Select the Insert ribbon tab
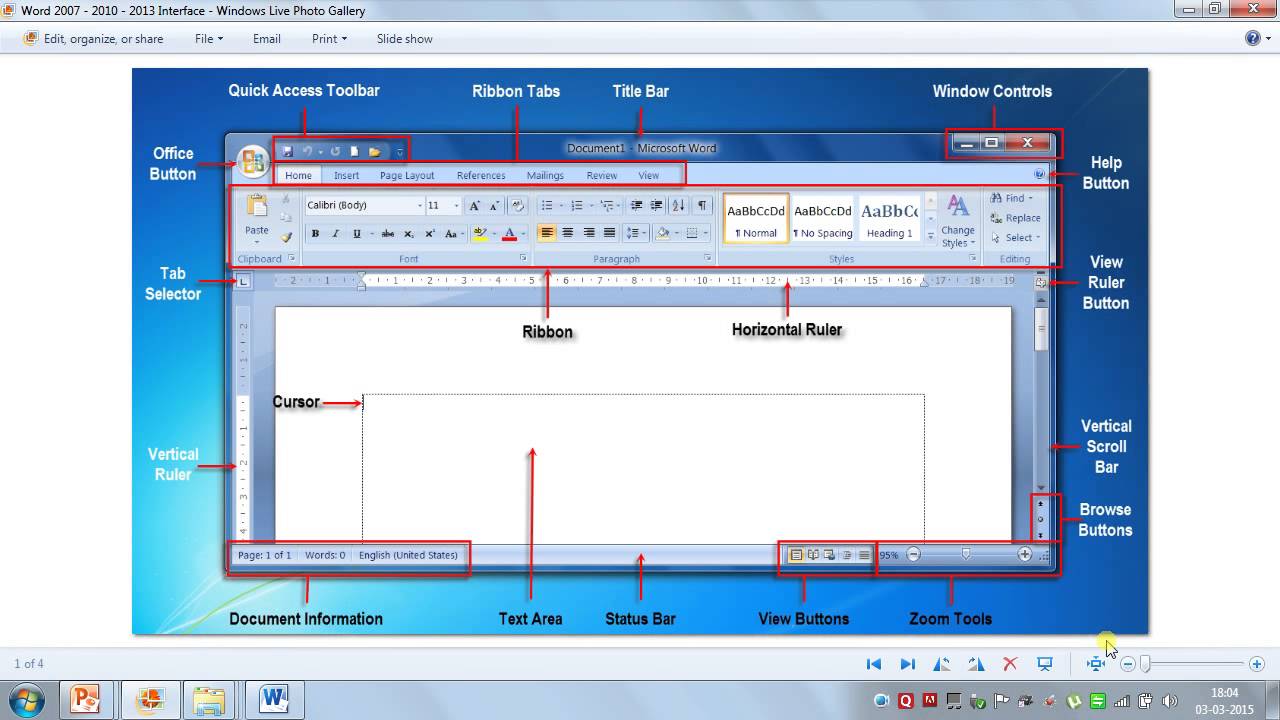 pyautogui.click(x=346, y=175)
